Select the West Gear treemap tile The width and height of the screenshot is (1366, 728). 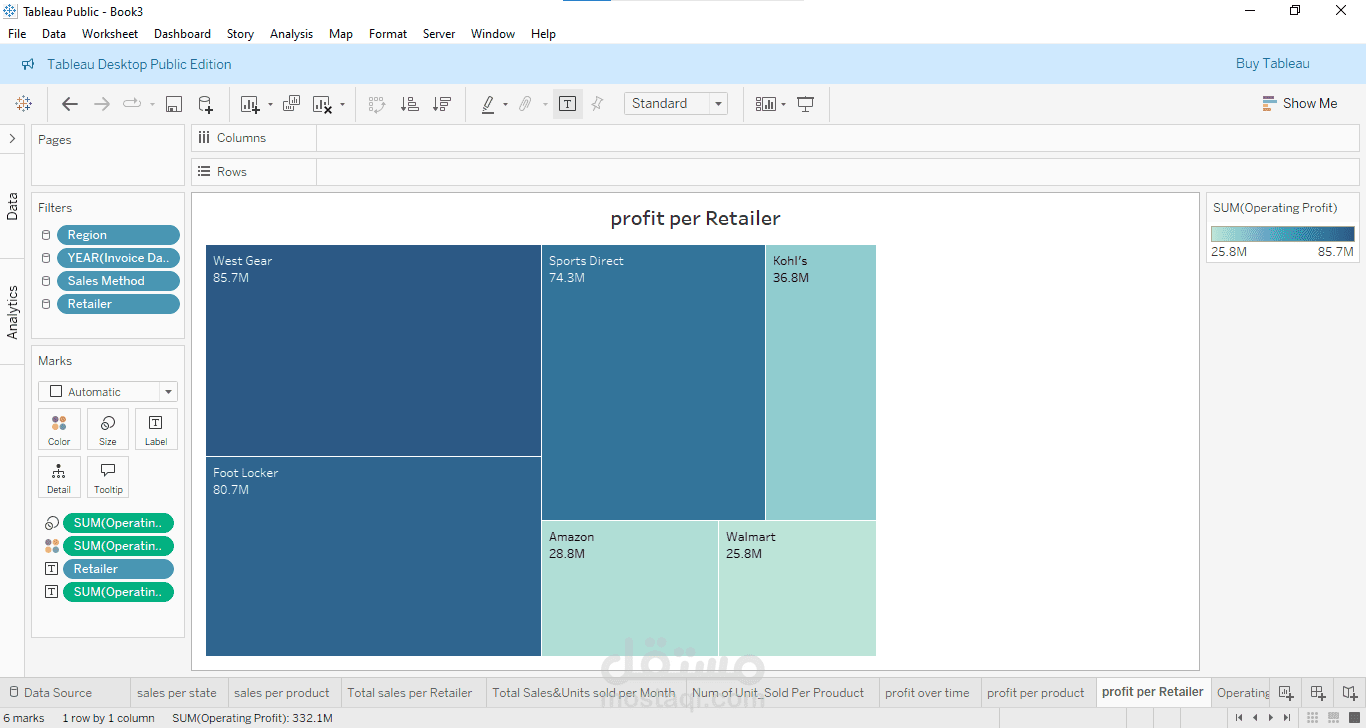click(x=373, y=350)
